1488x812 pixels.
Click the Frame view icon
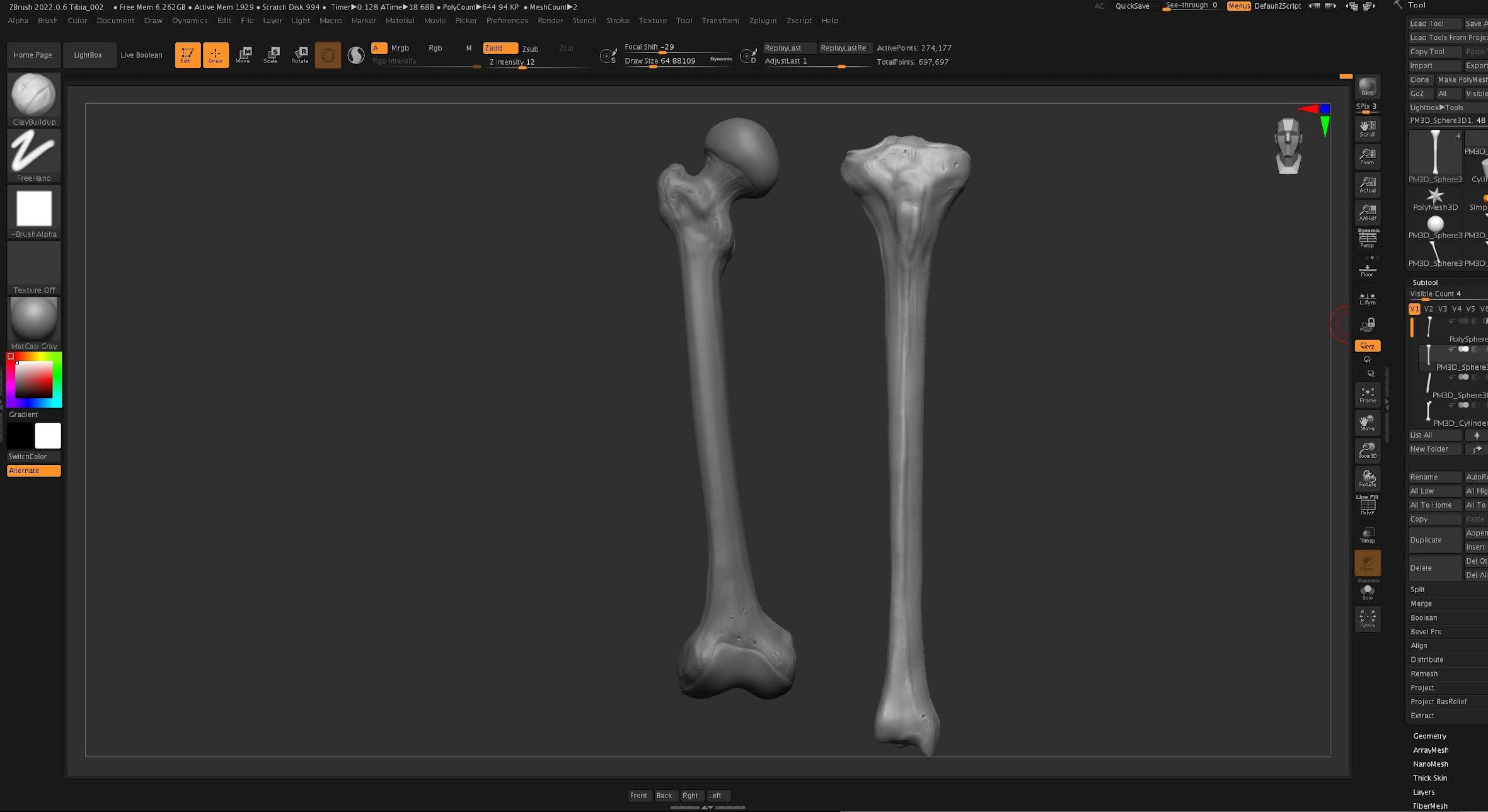[1367, 395]
